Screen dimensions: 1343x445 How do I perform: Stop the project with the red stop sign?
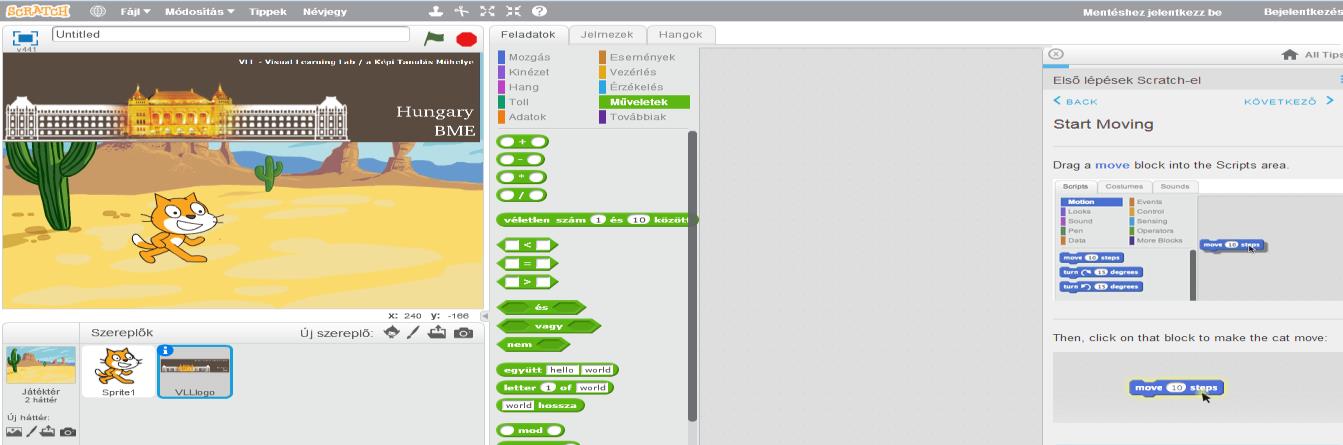pyautogui.click(x=466, y=39)
